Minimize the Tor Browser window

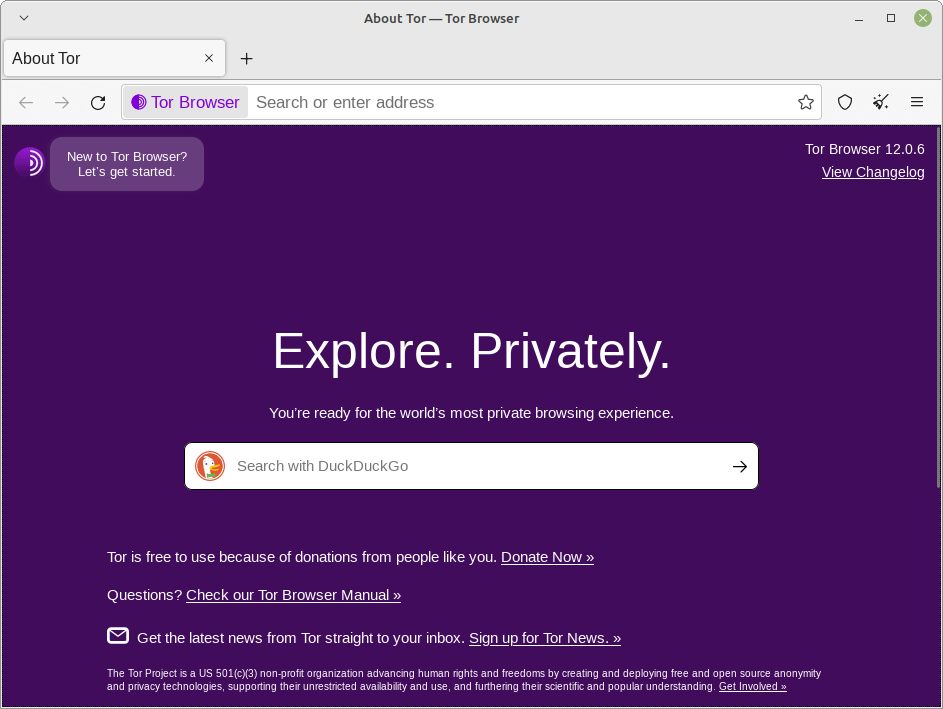click(x=859, y=19)
